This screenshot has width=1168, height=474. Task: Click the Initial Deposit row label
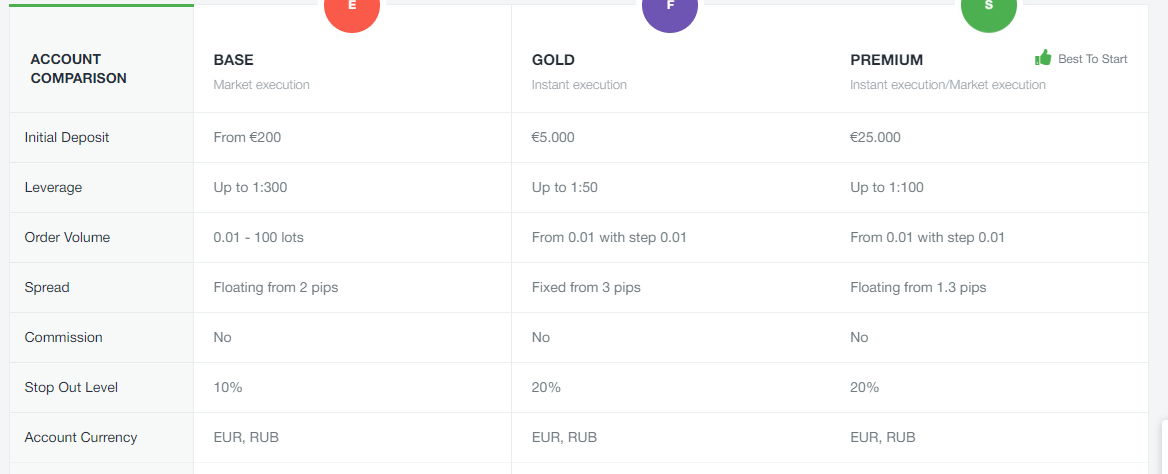click(67, 137)
